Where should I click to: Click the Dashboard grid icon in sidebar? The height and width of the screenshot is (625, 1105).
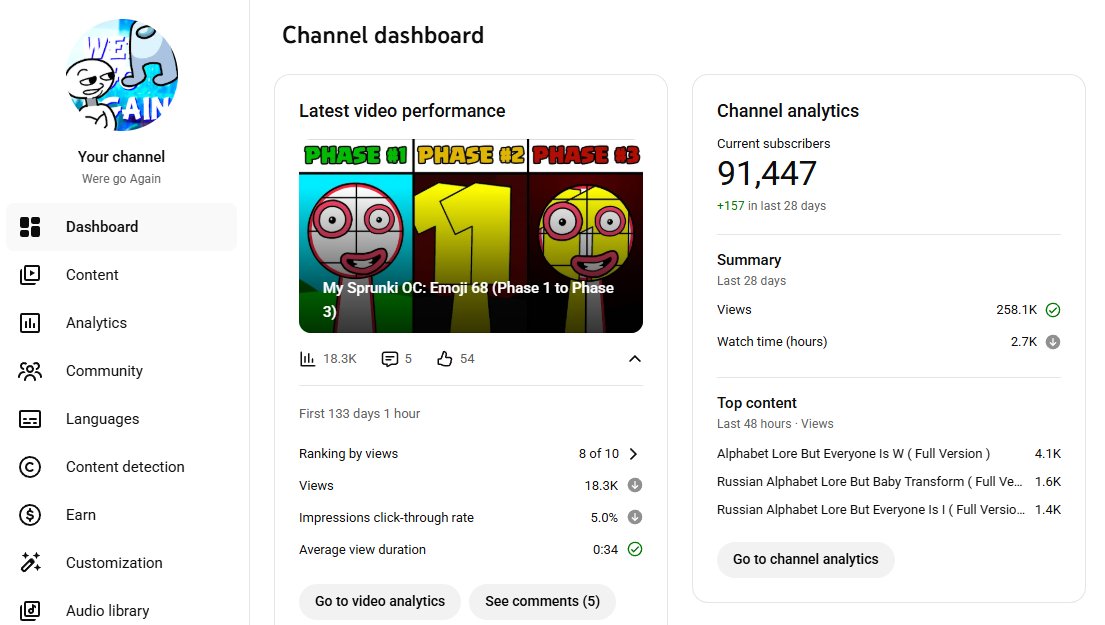pos(30,227)
